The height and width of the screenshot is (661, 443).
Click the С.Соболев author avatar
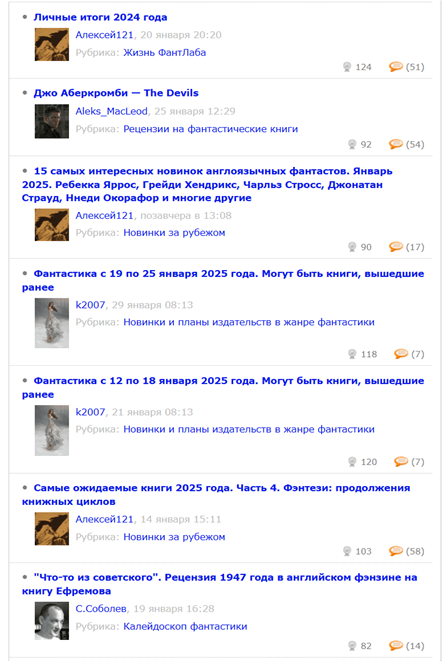(x=52, y=621)
